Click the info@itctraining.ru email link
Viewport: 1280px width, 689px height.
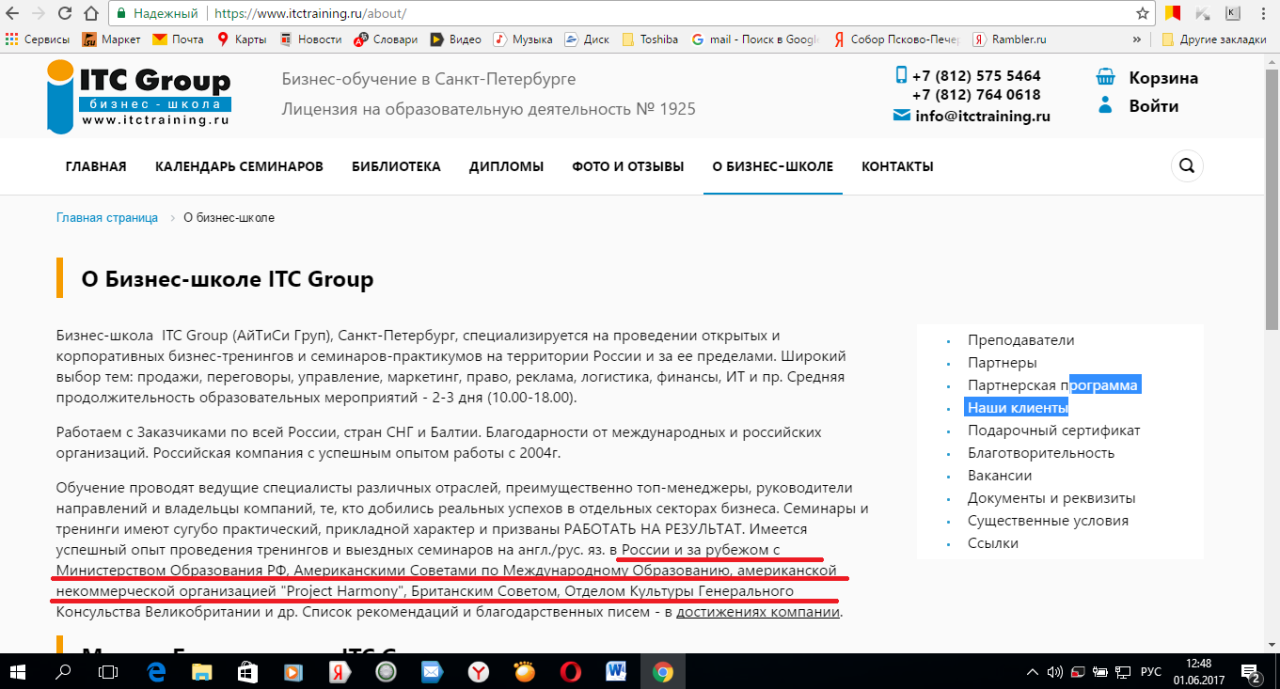click(982, 116)
